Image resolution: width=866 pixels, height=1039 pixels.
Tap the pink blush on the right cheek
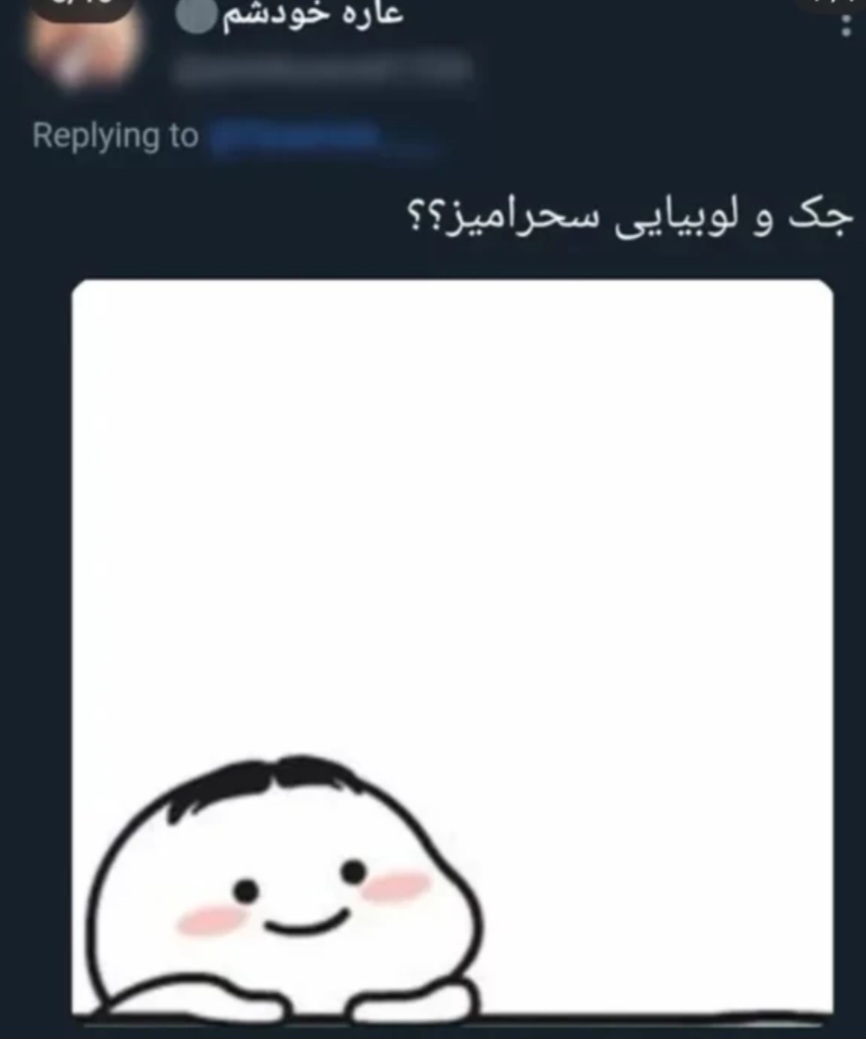[396, 886]
